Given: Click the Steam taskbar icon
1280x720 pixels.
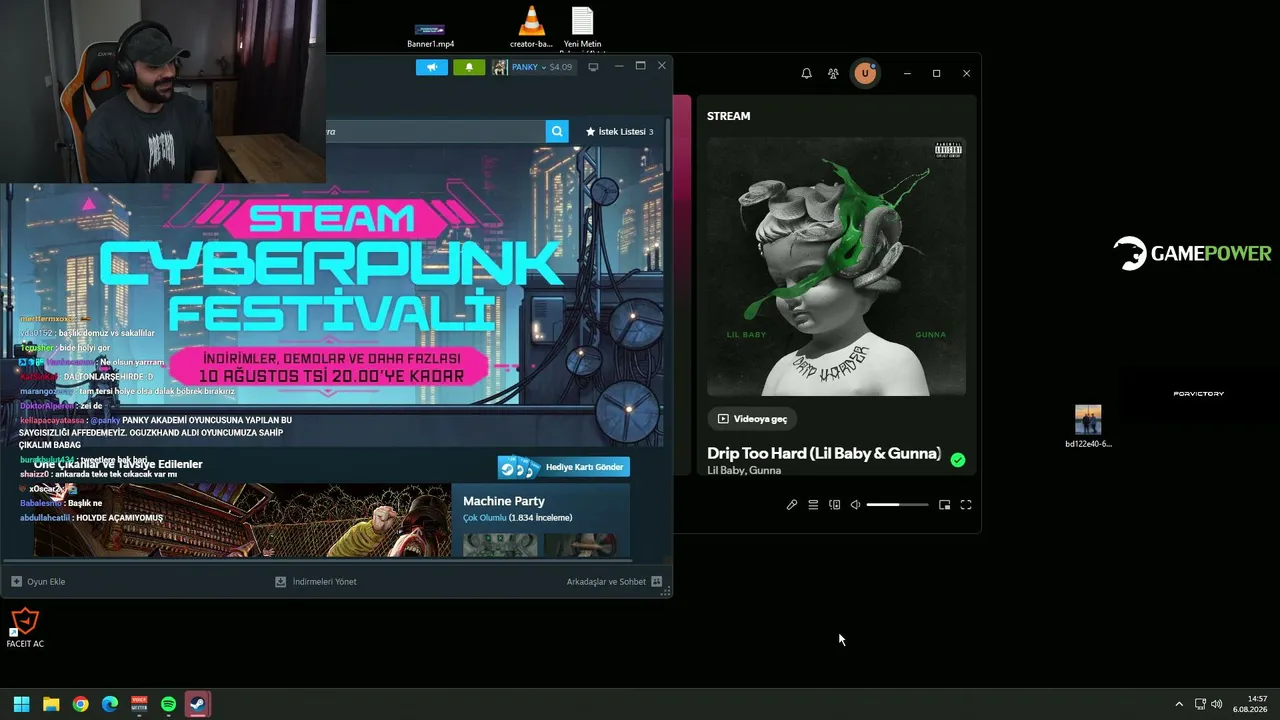Looking at the screenshot, I should 198,704.
